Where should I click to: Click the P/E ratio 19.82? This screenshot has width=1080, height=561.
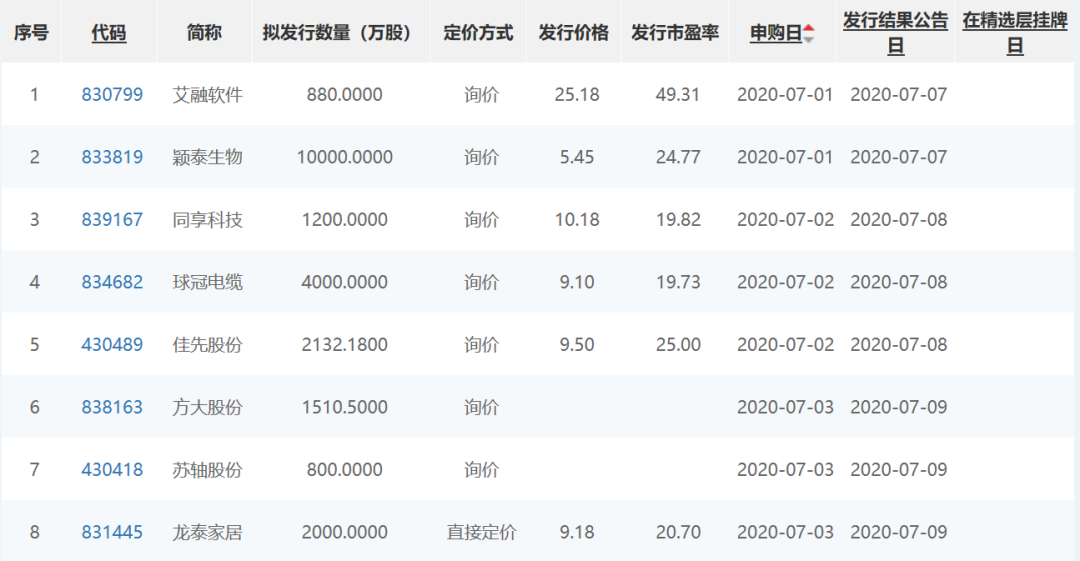(678, 220)
